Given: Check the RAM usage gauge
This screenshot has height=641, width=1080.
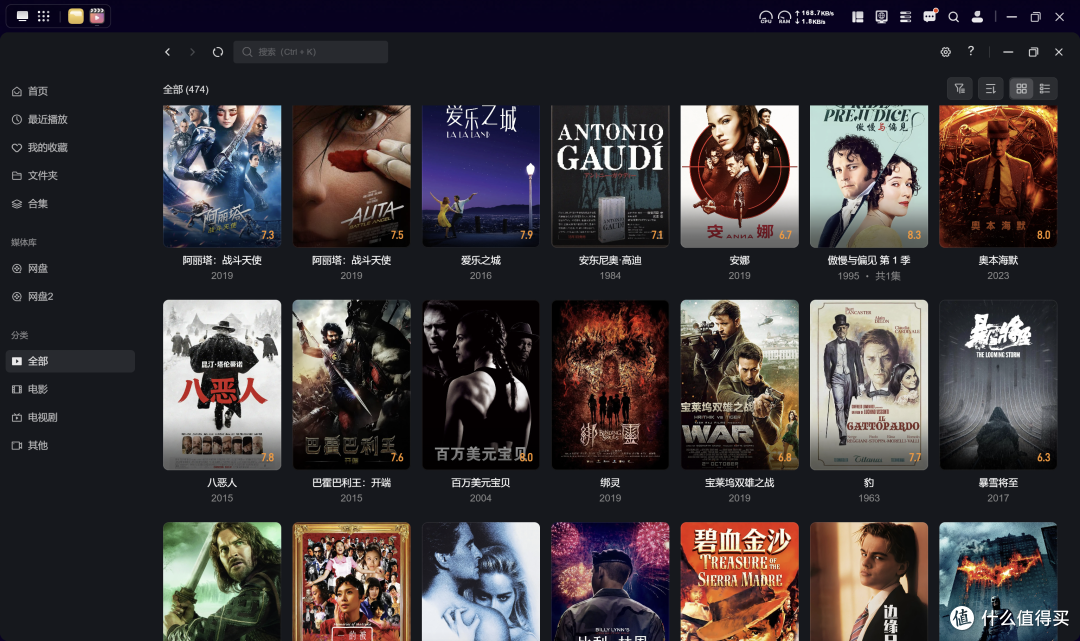Looking at the screenshot, I should [785, 17].
